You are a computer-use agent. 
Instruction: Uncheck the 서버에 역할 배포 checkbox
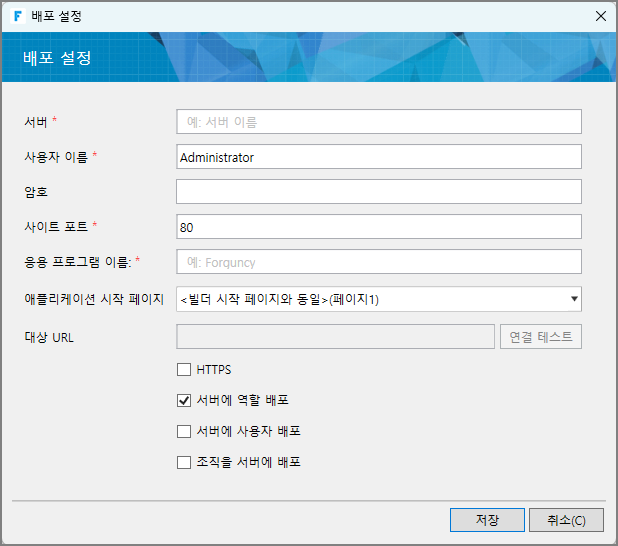(x=184, y=400)
